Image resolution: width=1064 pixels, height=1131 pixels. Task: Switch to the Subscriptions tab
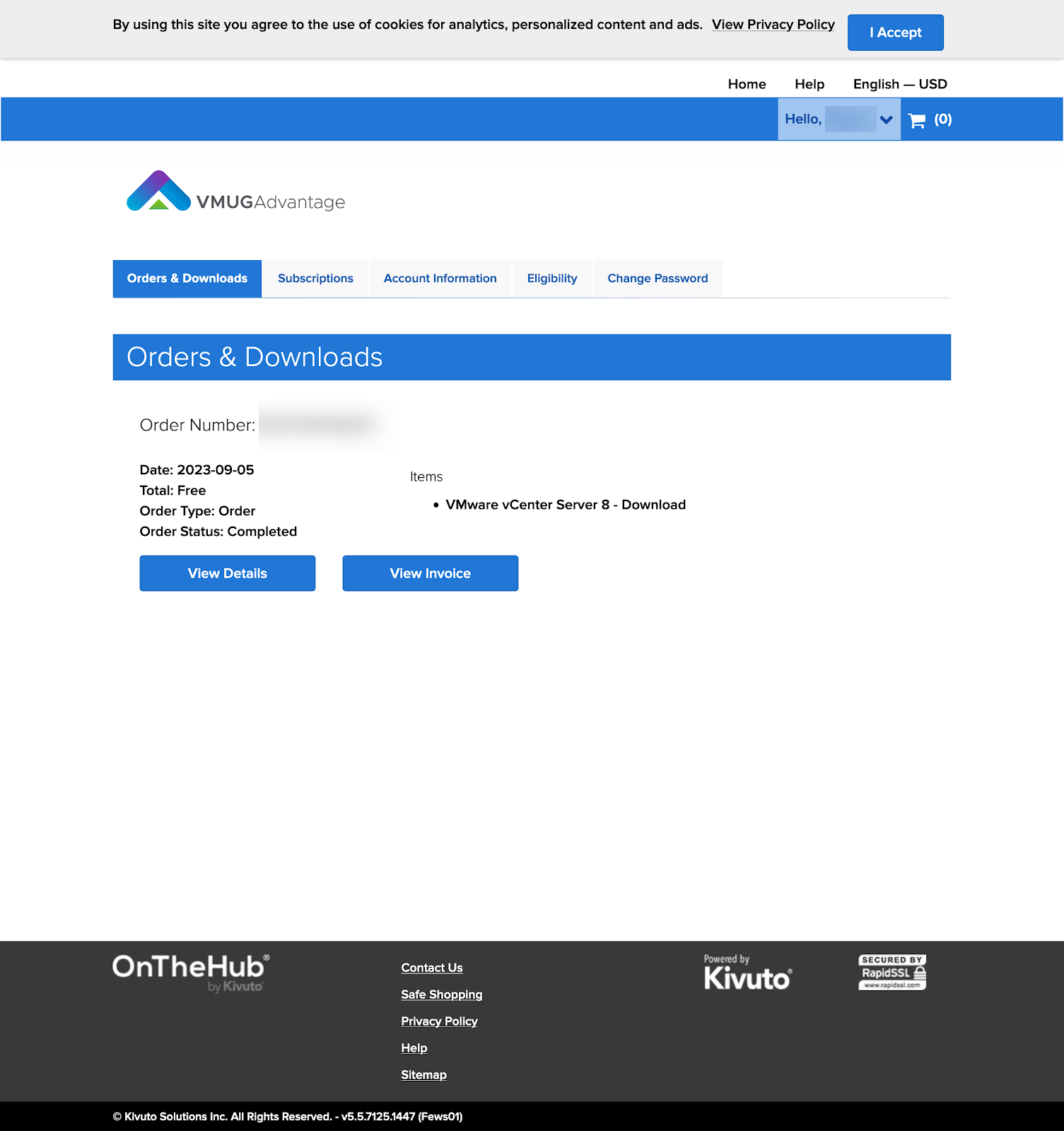315,279
